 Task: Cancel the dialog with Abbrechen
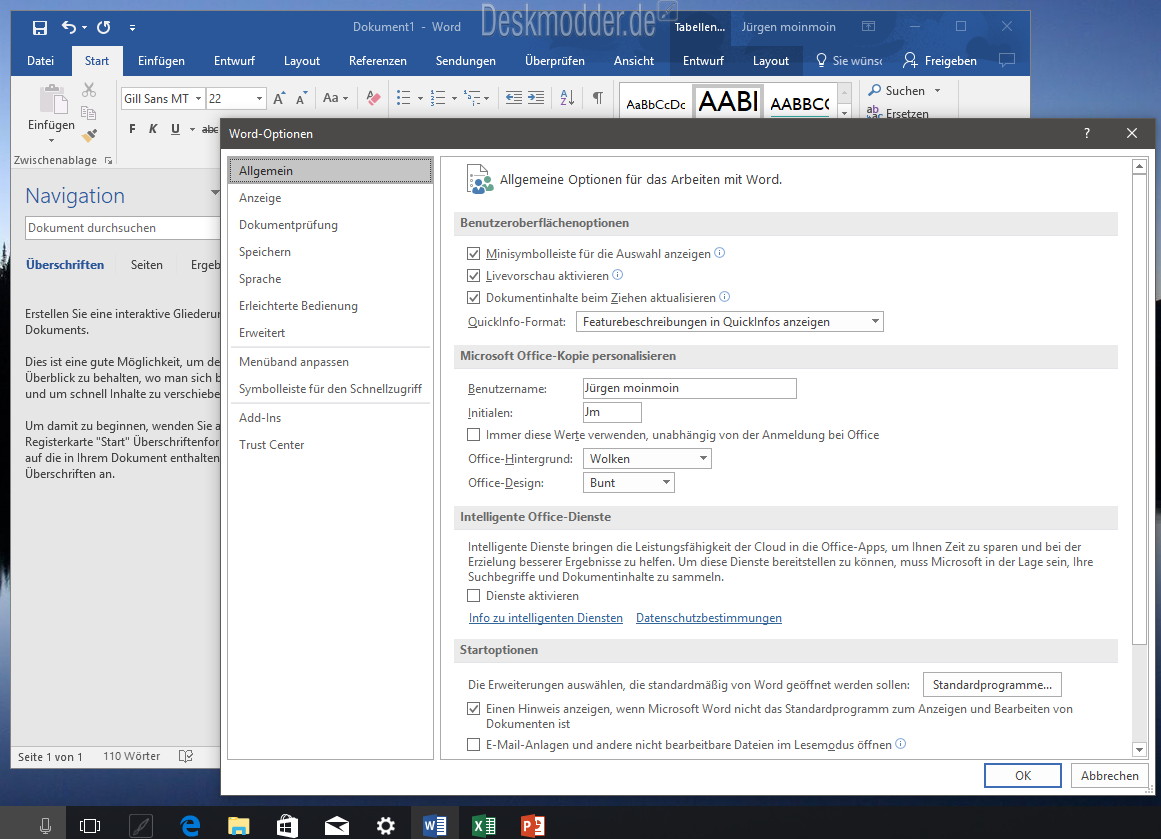tap(1109, 775)
